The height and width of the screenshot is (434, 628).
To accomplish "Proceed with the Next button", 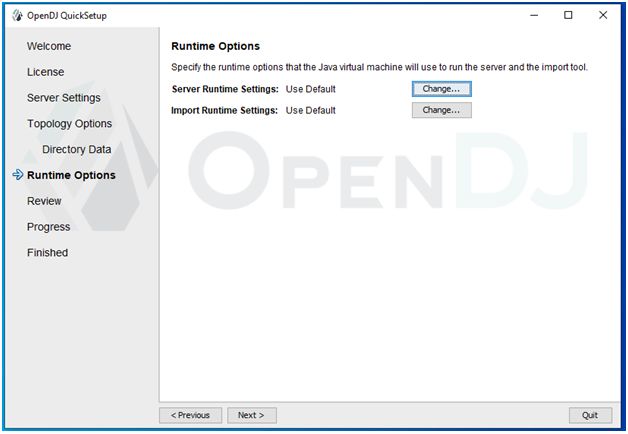I will click(x=252, y=415).
